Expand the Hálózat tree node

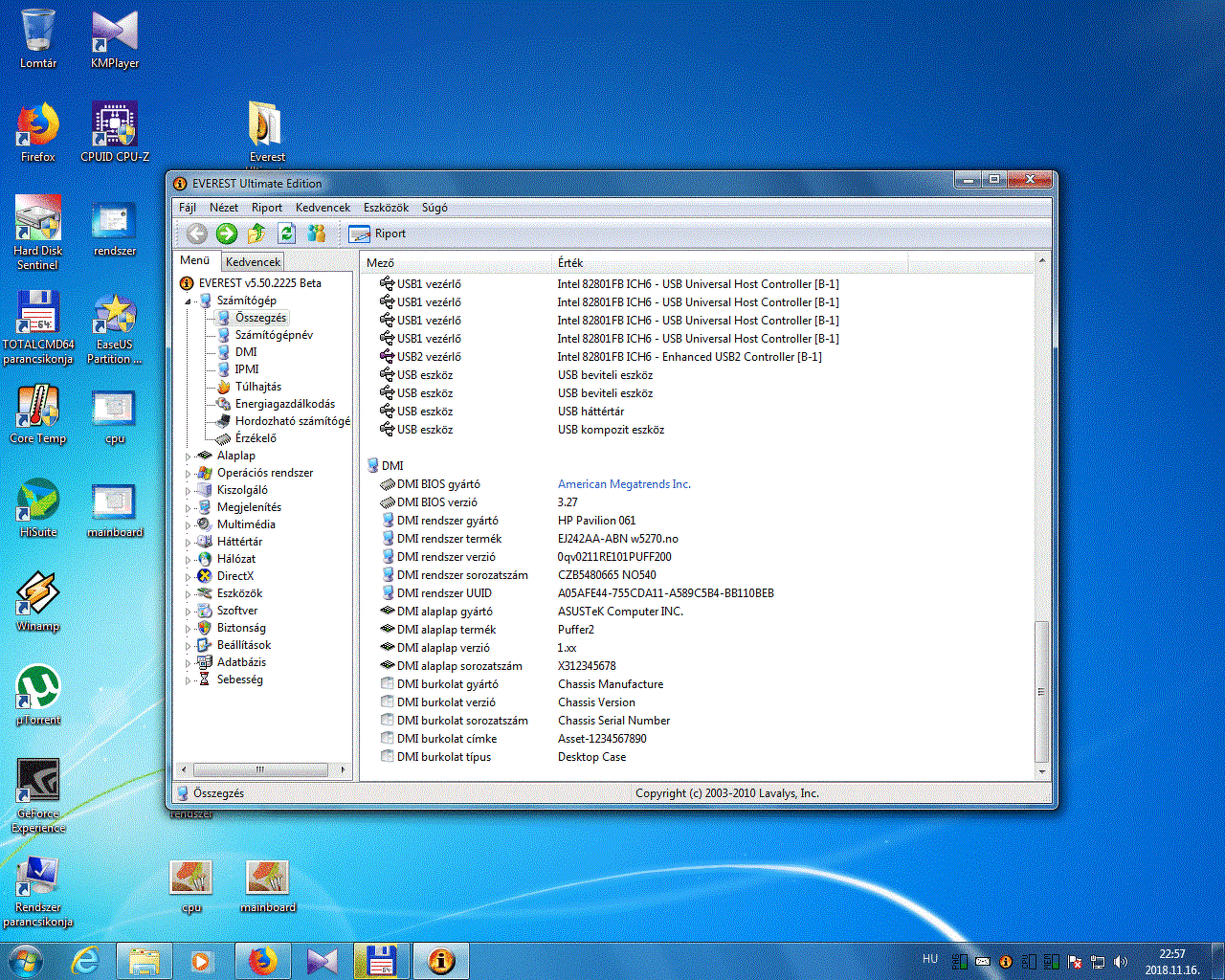click(x=189, y=560)
